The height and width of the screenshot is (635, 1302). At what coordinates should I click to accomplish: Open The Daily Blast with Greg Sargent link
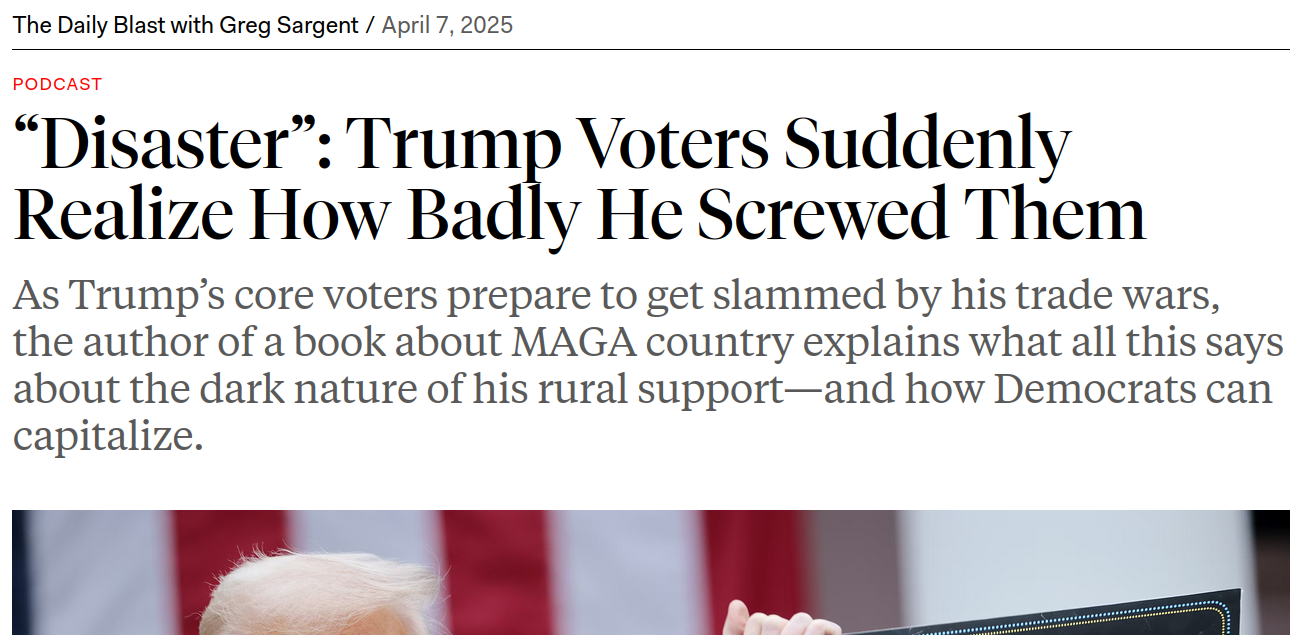[186, 25]
